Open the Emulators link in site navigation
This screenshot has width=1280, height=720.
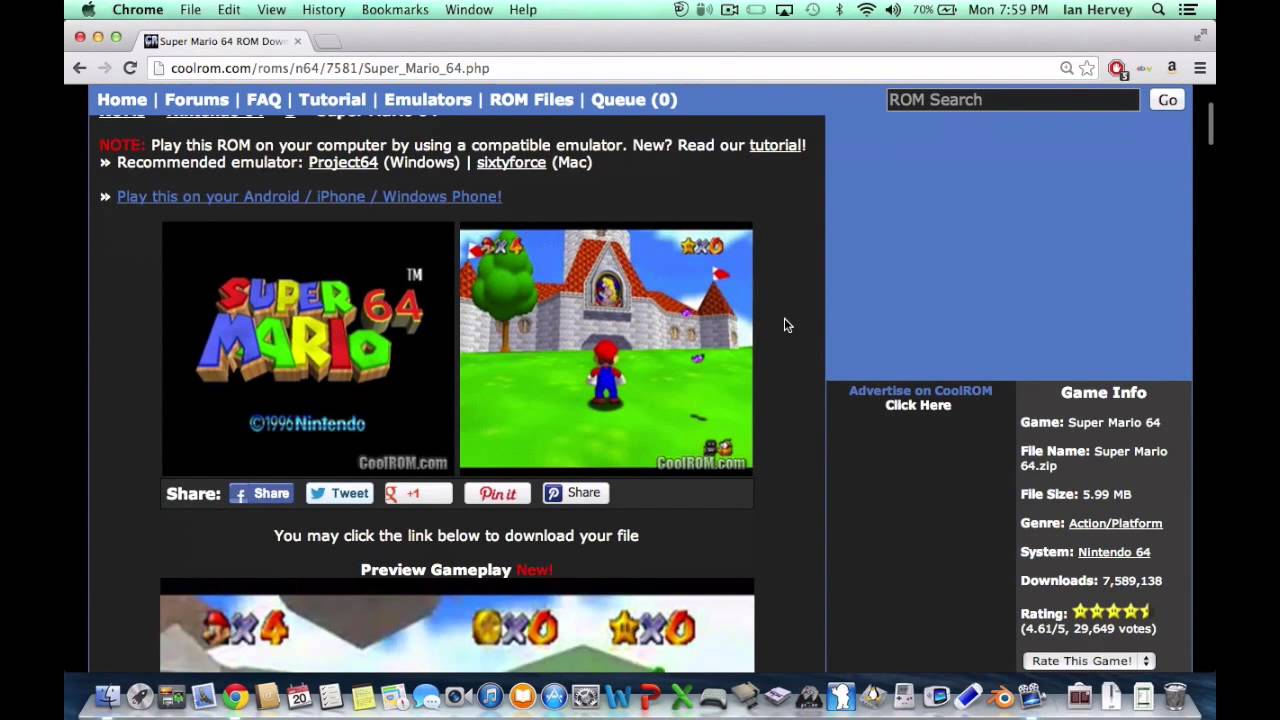tap(428, 100)
